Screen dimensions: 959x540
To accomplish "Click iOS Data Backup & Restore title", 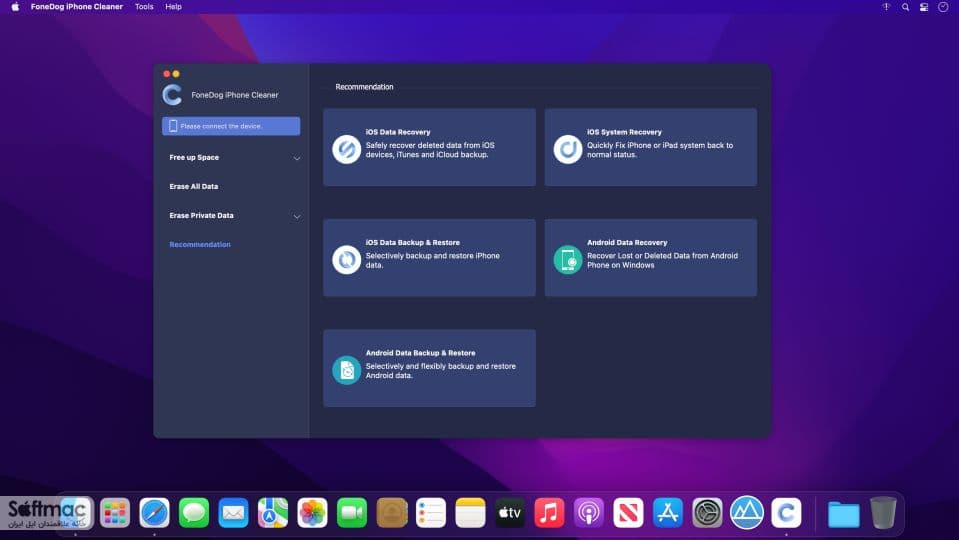I will [413, 243].
